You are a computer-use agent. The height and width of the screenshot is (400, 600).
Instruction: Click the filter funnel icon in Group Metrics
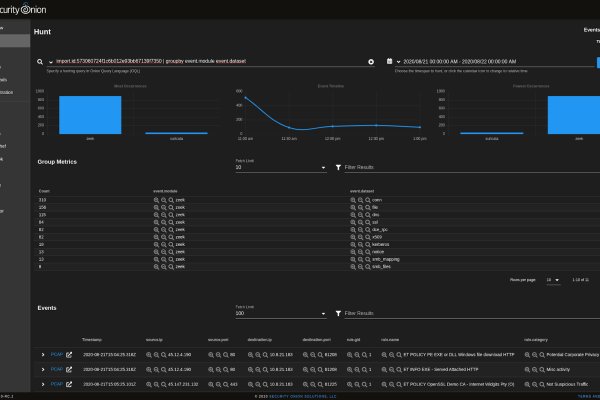pos(335,167)
